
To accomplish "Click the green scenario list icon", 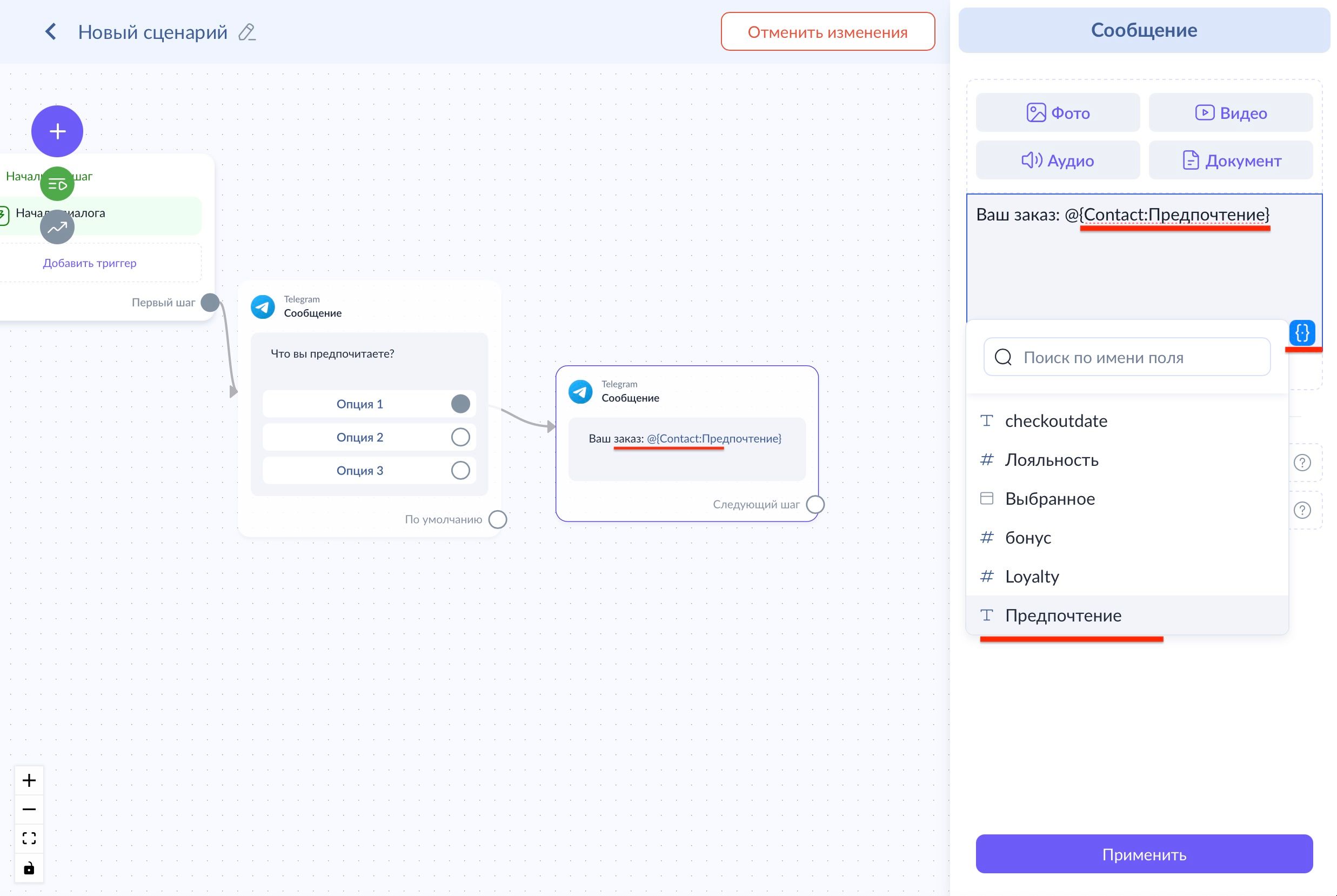I will (57, 184).
